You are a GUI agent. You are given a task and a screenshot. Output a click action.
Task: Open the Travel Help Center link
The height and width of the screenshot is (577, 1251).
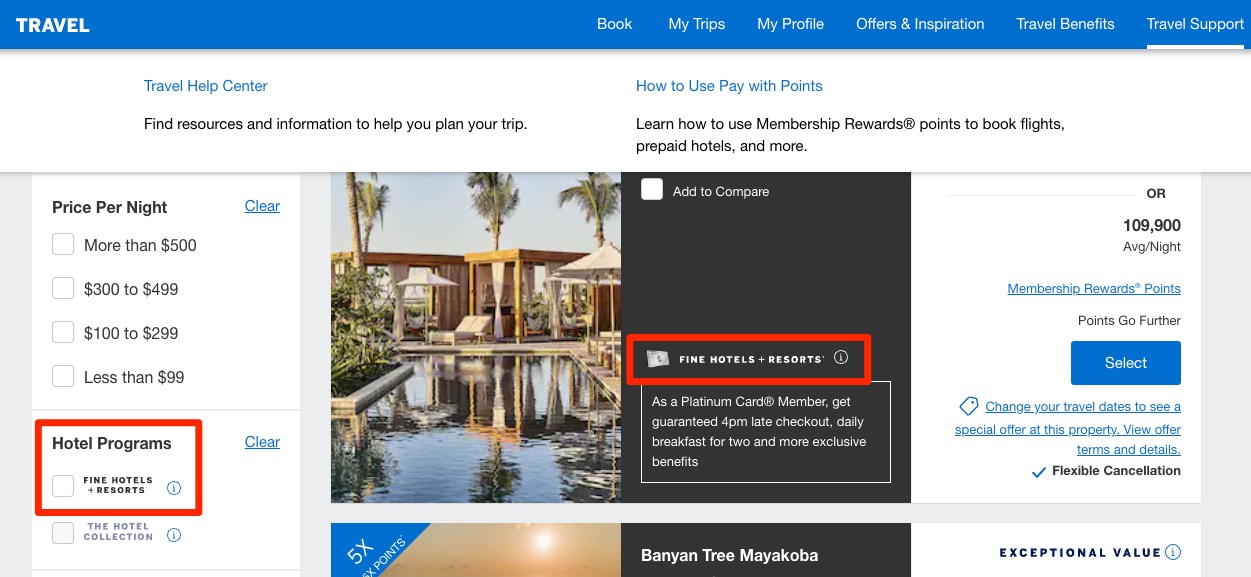click(206, 86)
